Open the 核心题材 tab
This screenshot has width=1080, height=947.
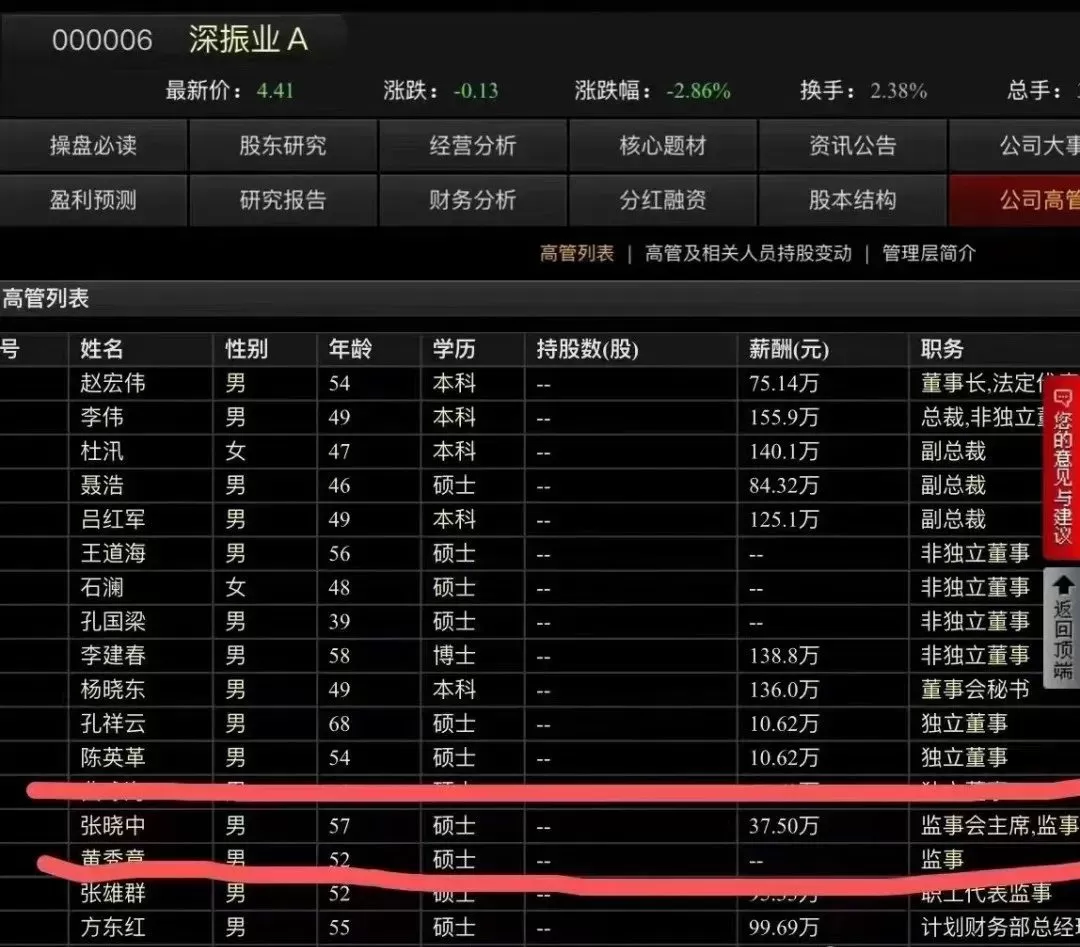click(663, 145)
